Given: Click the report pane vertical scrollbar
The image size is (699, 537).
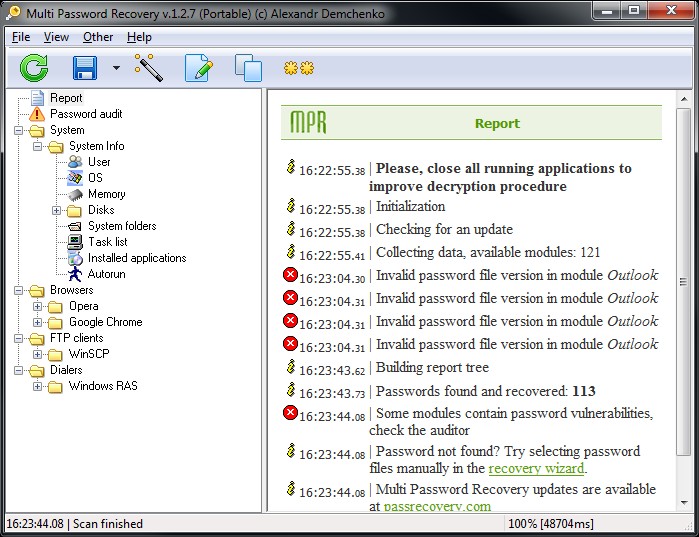Looking at the screenshot, I should (x=684, y=300).
